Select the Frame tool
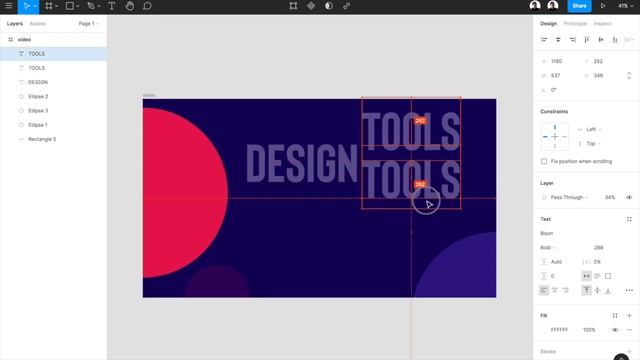Image resolution: width=640 pixels, height=360 pixels. (x=49, y=6)
